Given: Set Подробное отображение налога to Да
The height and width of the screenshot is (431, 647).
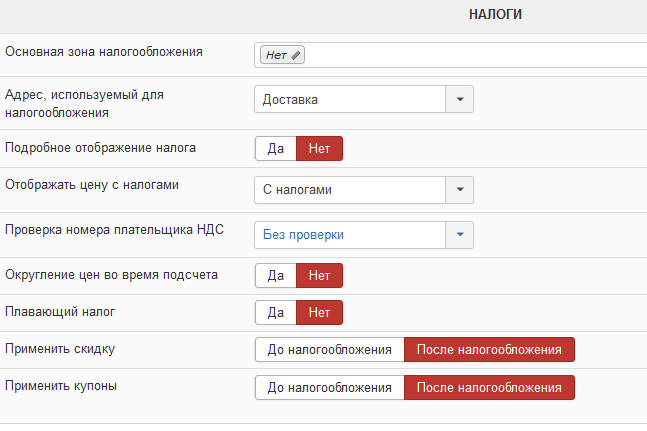Looking at the screenshot, I should pos(276,148).
